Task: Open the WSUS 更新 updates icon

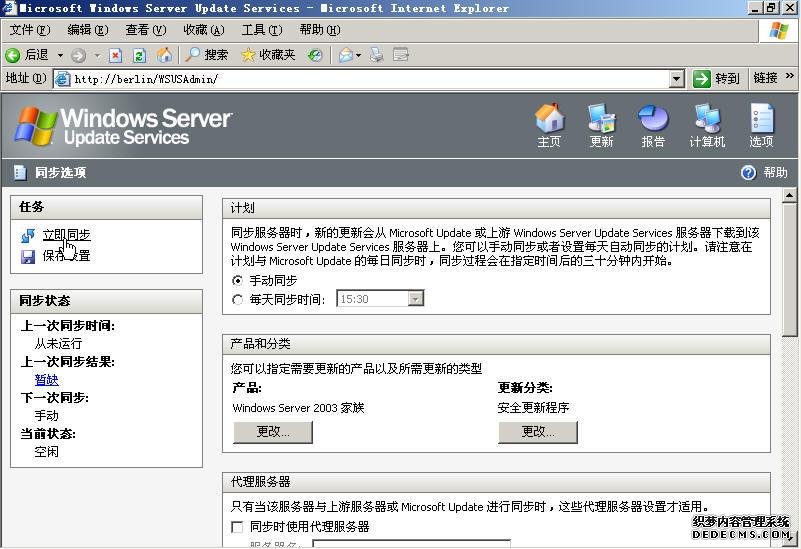Action: tap(601, 126)
